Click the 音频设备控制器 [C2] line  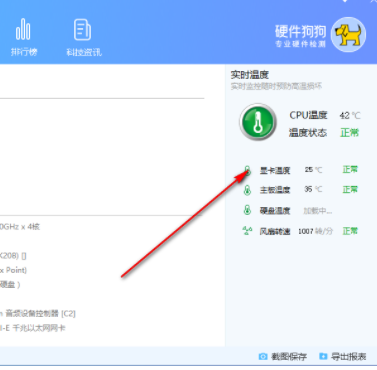(38, 313)
